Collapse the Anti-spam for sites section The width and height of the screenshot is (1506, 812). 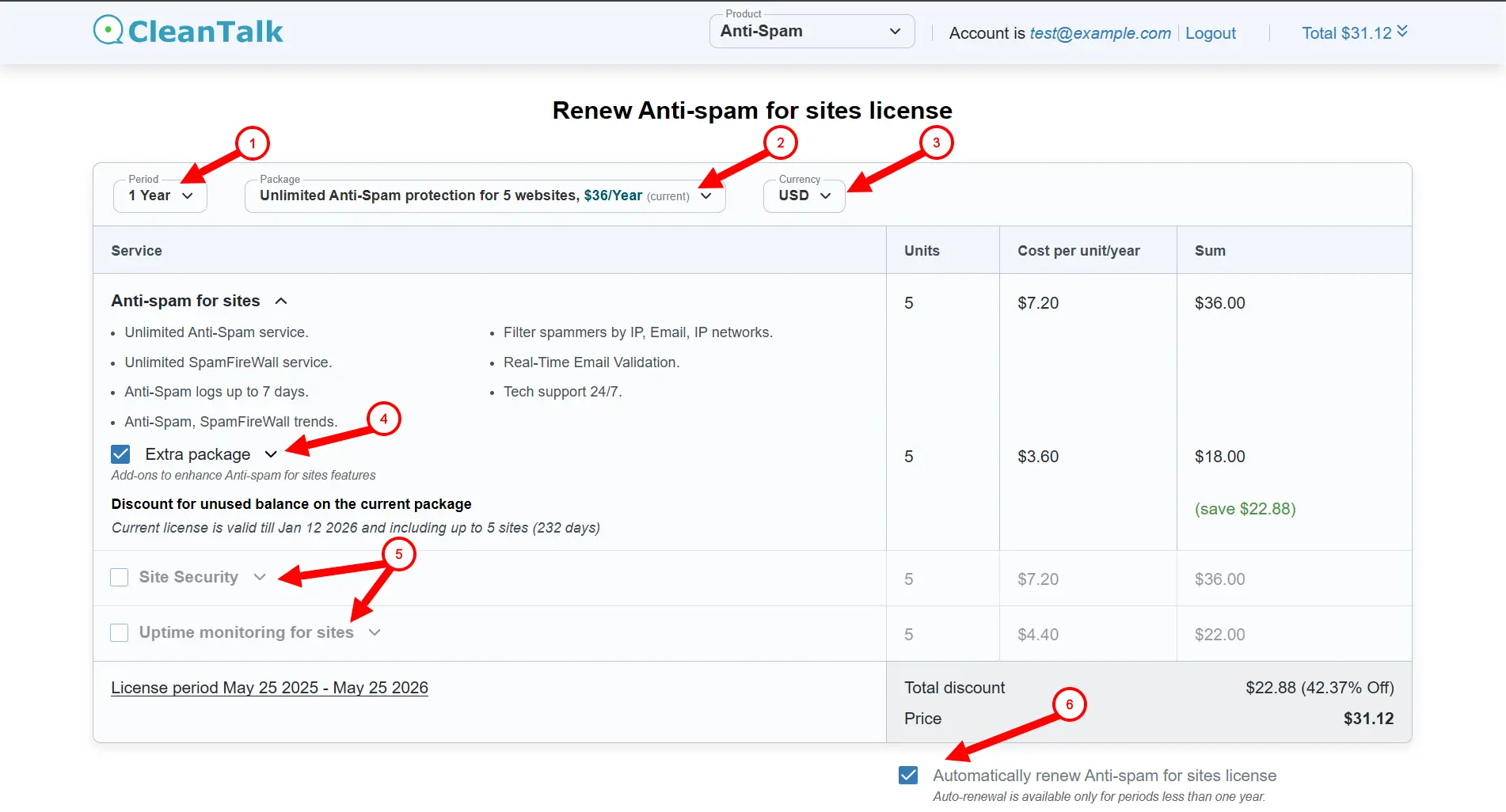coord(281,301)
